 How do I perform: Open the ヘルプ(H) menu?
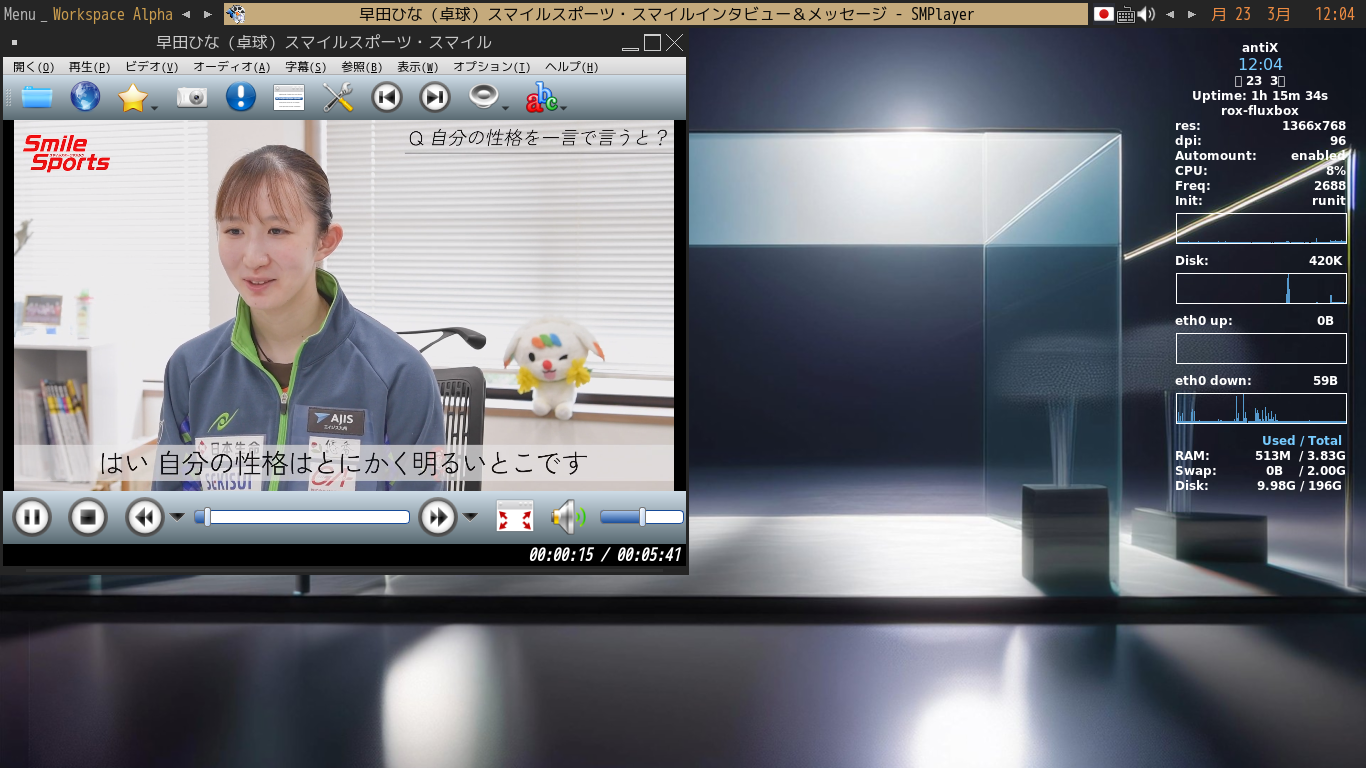pyautogui.click(x=571, y=67)
